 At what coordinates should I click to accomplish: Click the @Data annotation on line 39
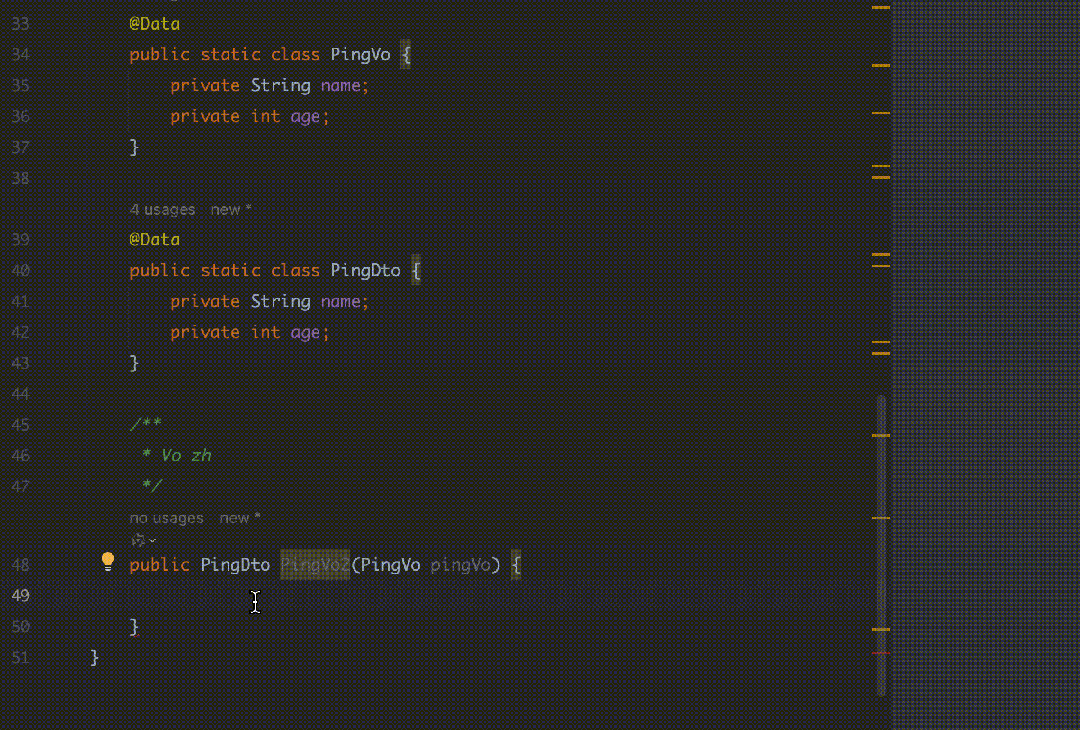(x=155, y=240)
